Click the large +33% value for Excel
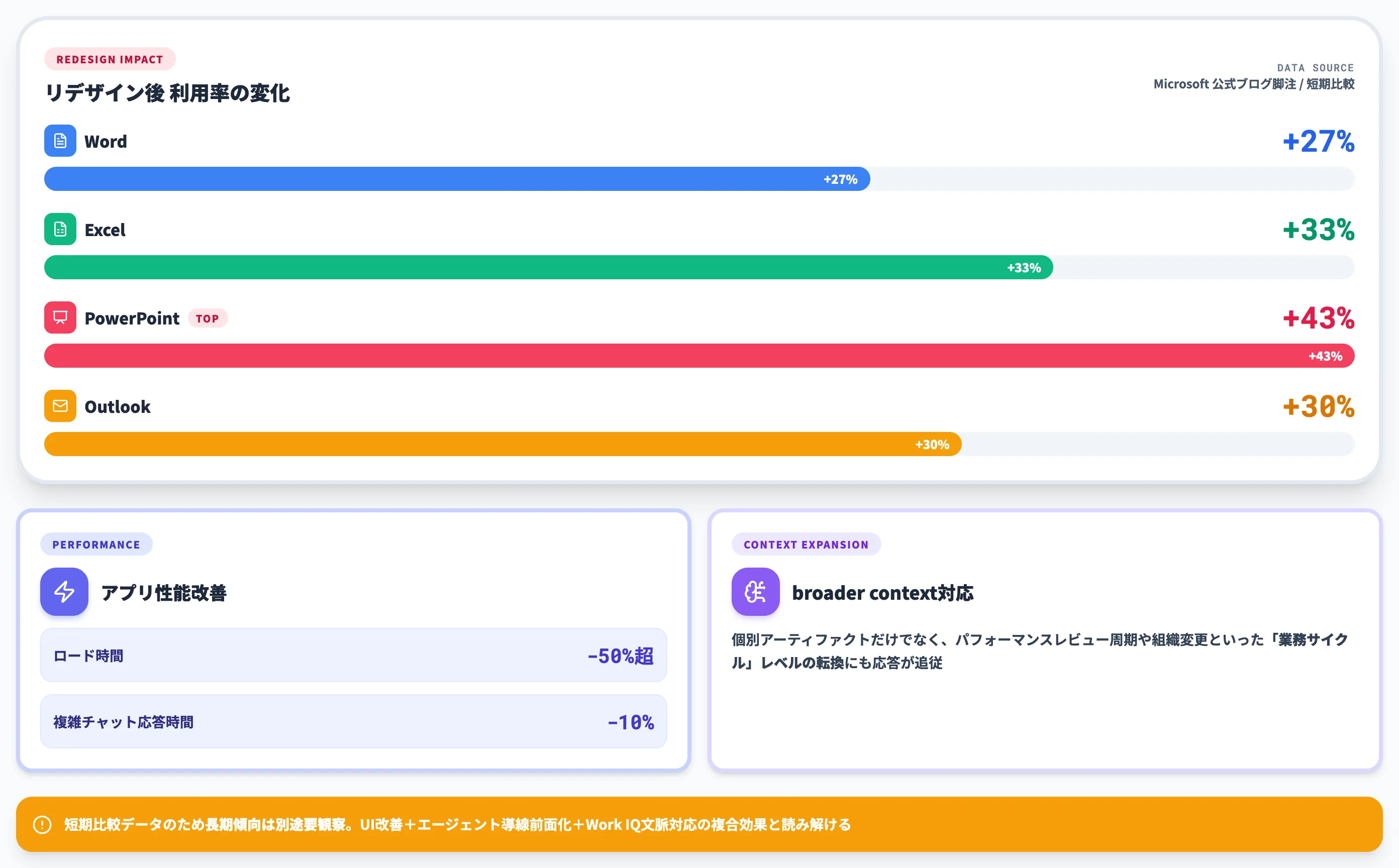This screenshot has height=868, width=1399. [x=1319, y=230]
